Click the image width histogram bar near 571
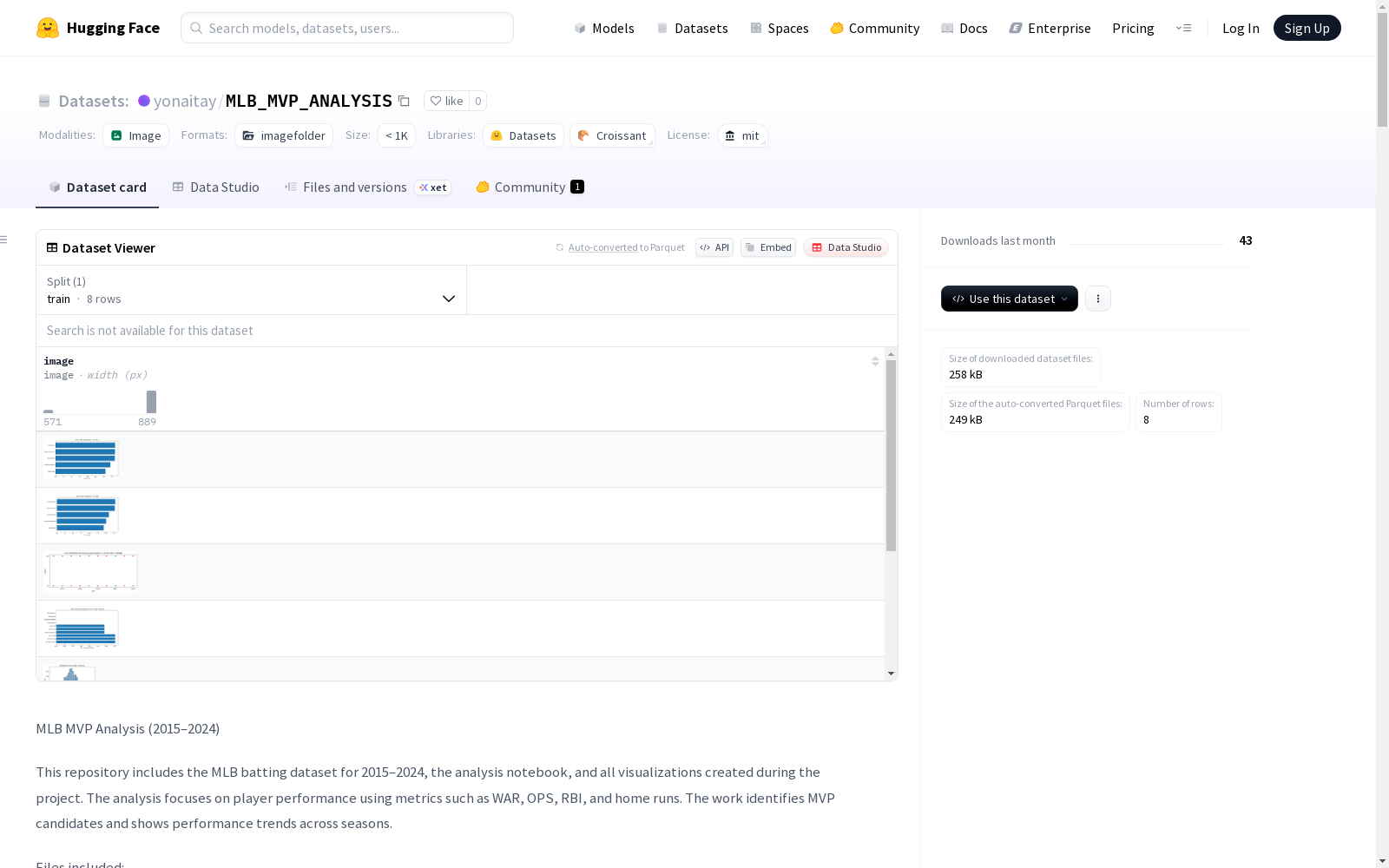1389x868 pixels. click(x=49, y=411)
